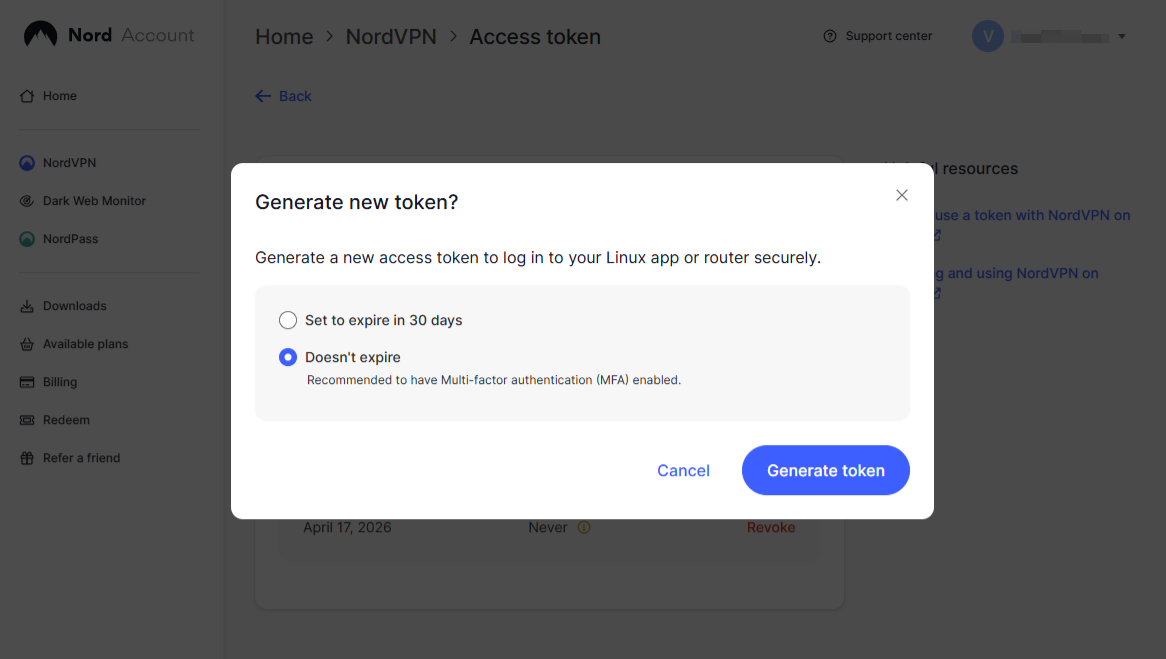Screen dimensions: 1166x659
Task: Choose the Doesn't expire option
Action: (x=288, y=356)
